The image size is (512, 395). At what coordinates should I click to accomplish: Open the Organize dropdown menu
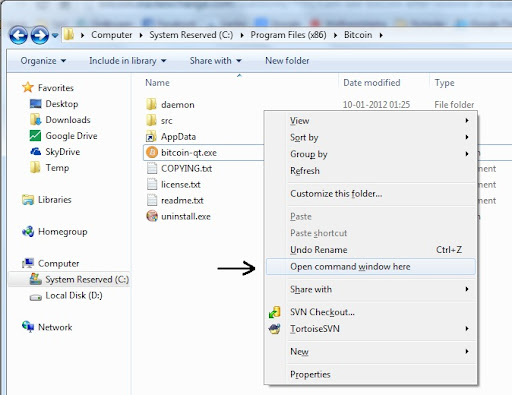point(43,61)
